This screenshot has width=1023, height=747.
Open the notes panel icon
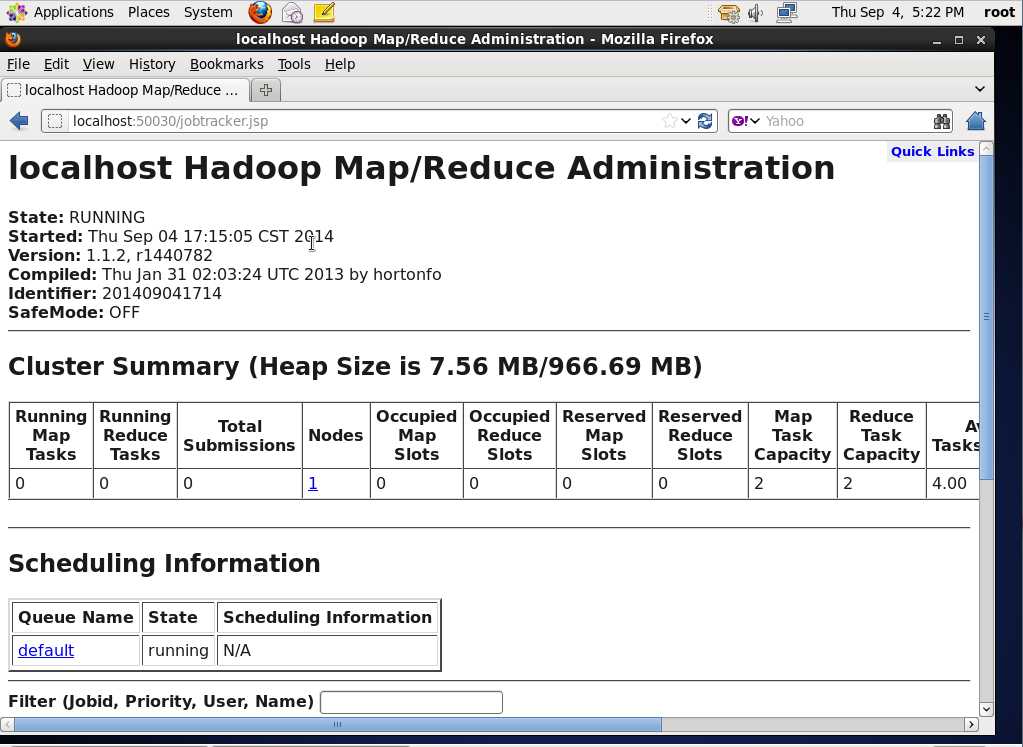tap(324, 12)
